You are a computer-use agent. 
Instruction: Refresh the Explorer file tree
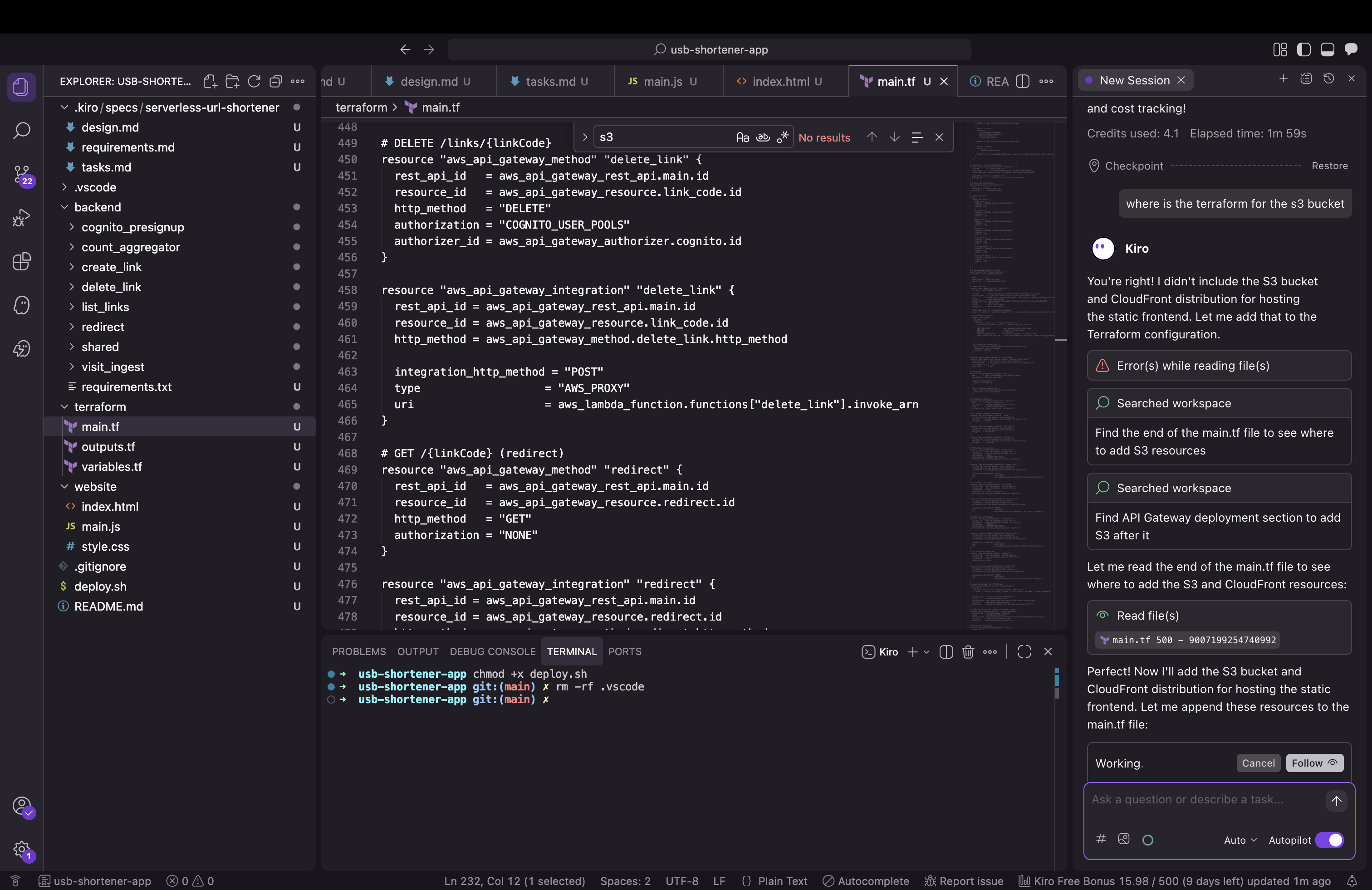(254, 82)
